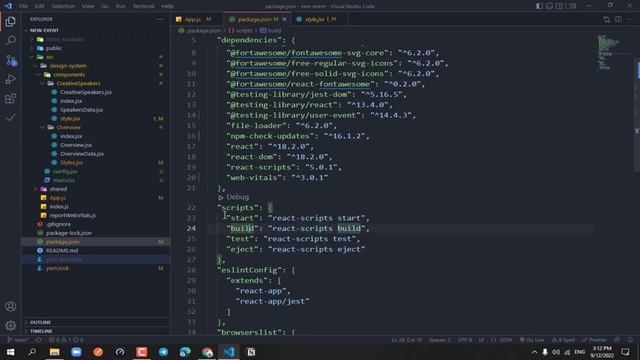Open the Help menu
Image resolution: width=640 pixels, height=360 pixels.
click(167, 6)
